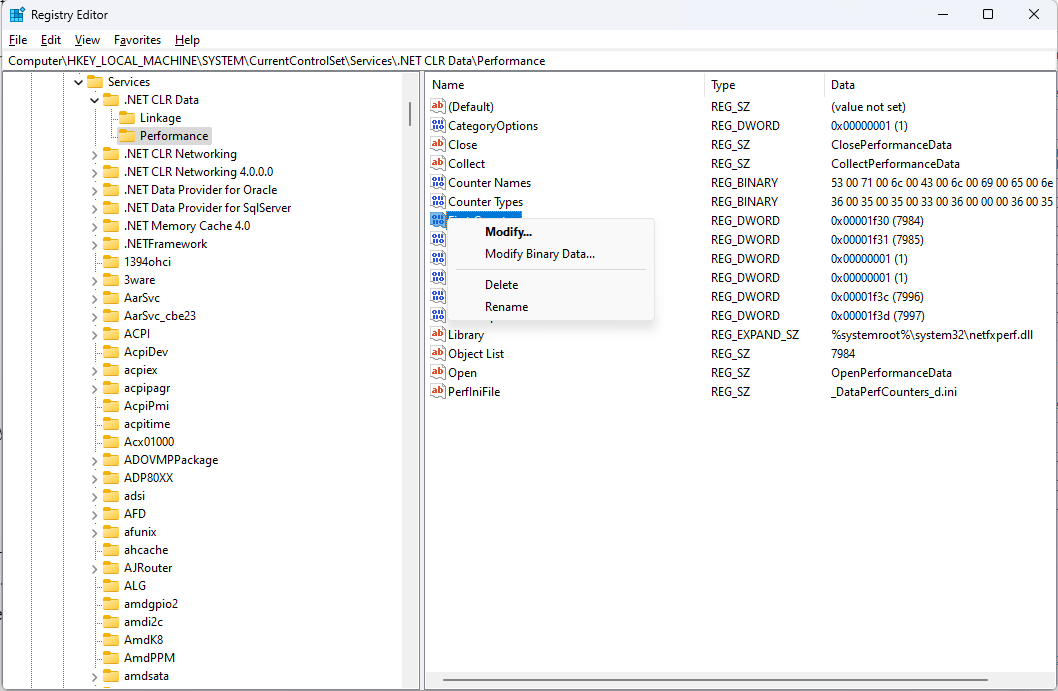Image resolution: width=1058 pixels, height=691 pixels.
Task: Click the '_DataPerfCounters_d.ini' data cell
Action: 893,391
